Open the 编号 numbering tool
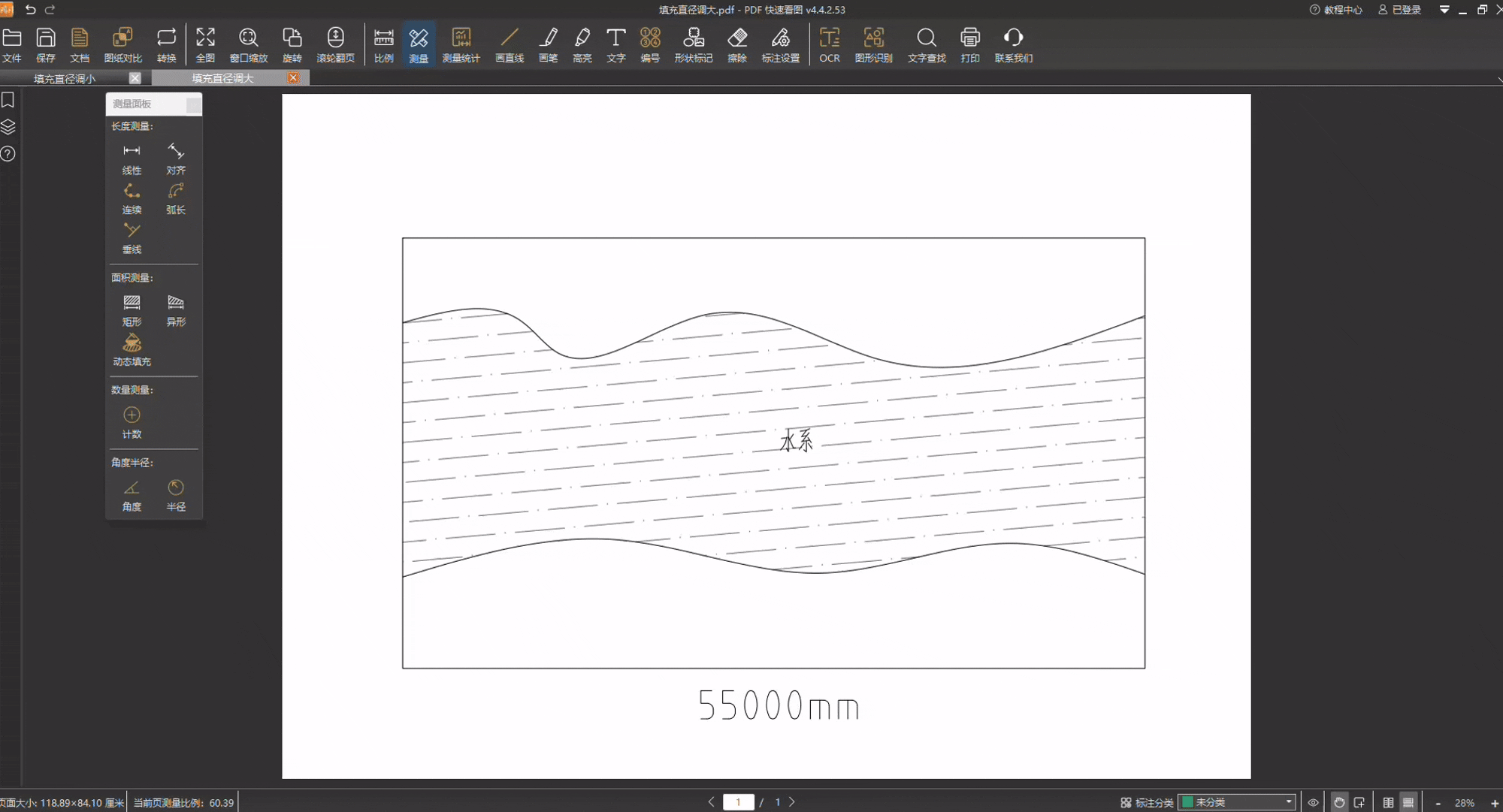The height and width of the screenshot is (812, 1503). (x=650, y=44)
